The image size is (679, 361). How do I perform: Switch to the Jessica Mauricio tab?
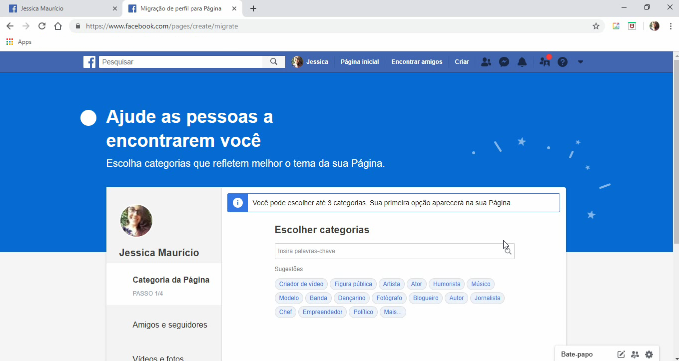coord(61,9)
